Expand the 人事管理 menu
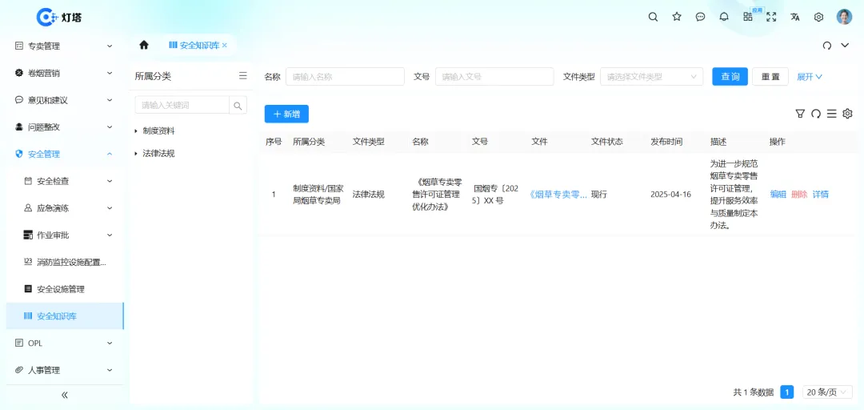This screenshot has height=410, width=864. coord(64,370)
